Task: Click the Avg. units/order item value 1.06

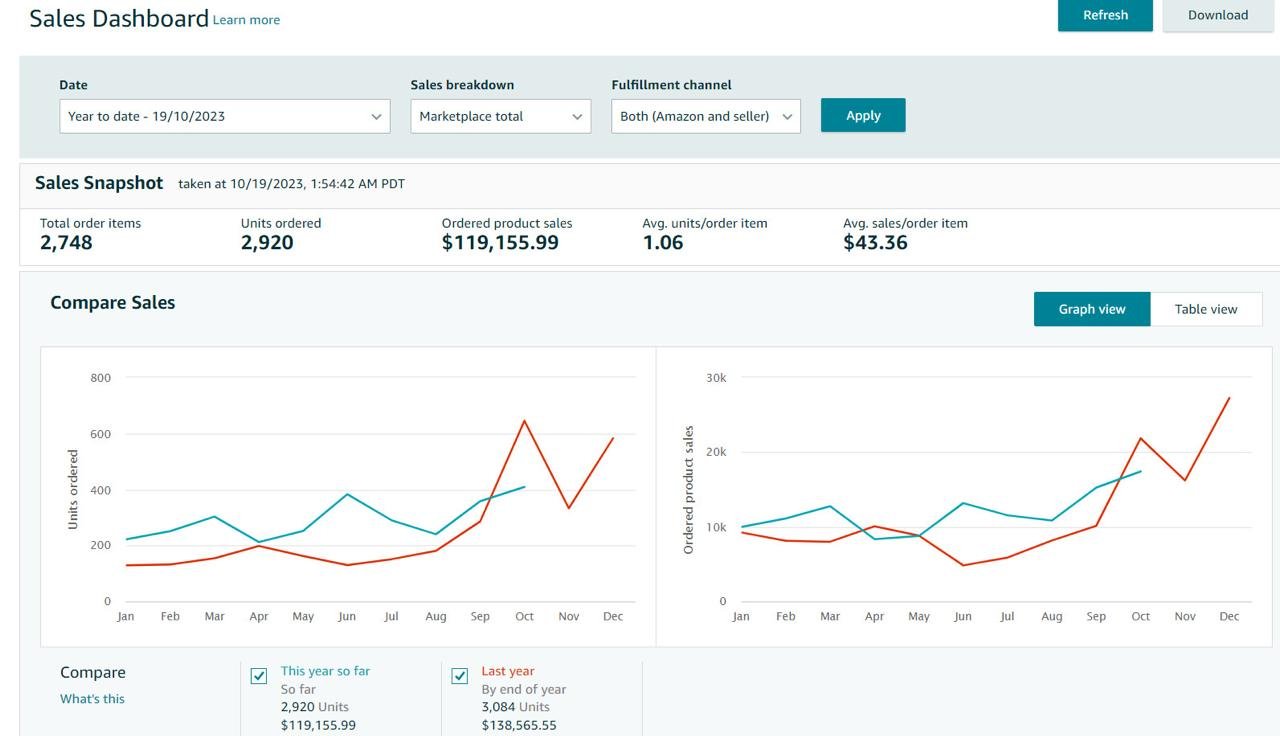Action: 662,243
